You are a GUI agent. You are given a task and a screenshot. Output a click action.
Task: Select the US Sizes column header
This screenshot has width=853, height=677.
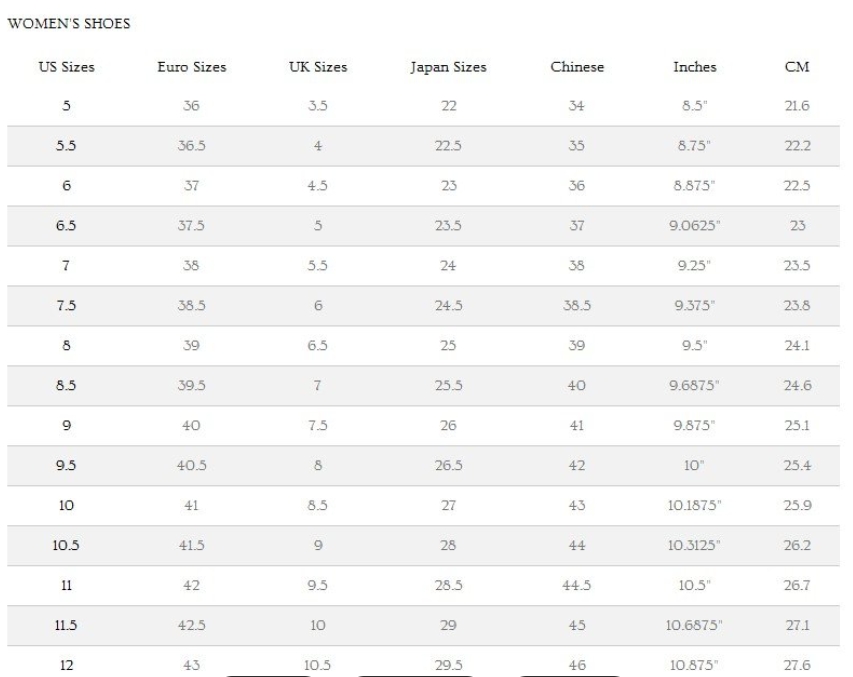pyautogui.click(x=65, y=68)
